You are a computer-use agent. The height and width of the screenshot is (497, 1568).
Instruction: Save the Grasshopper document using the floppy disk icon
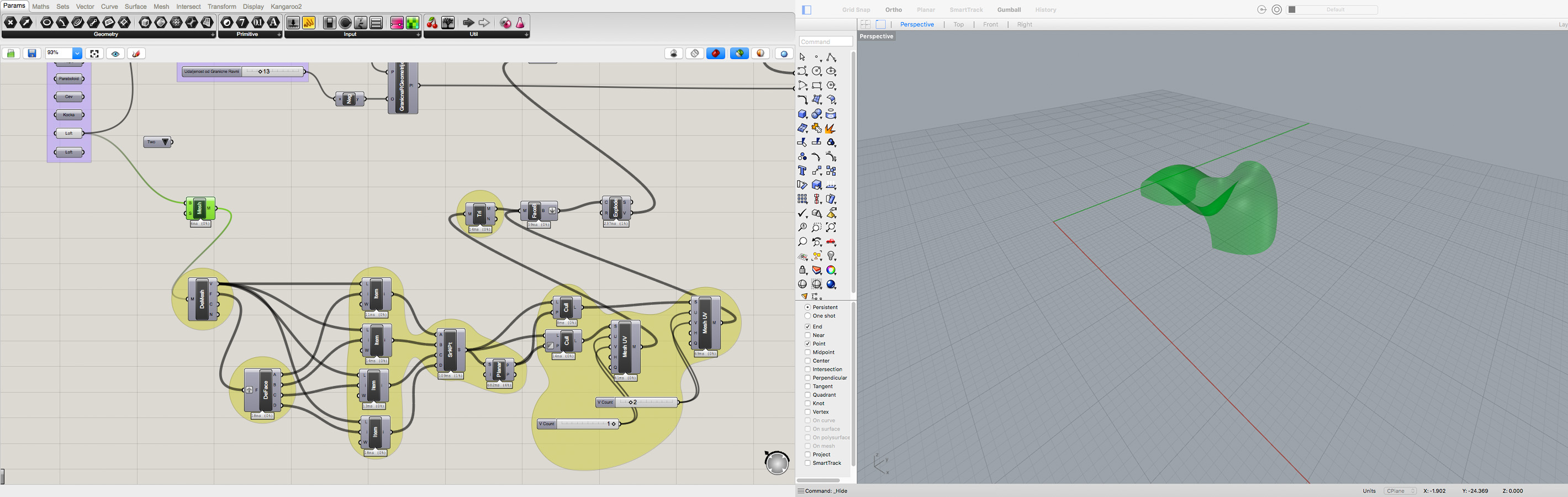[32, 54]
